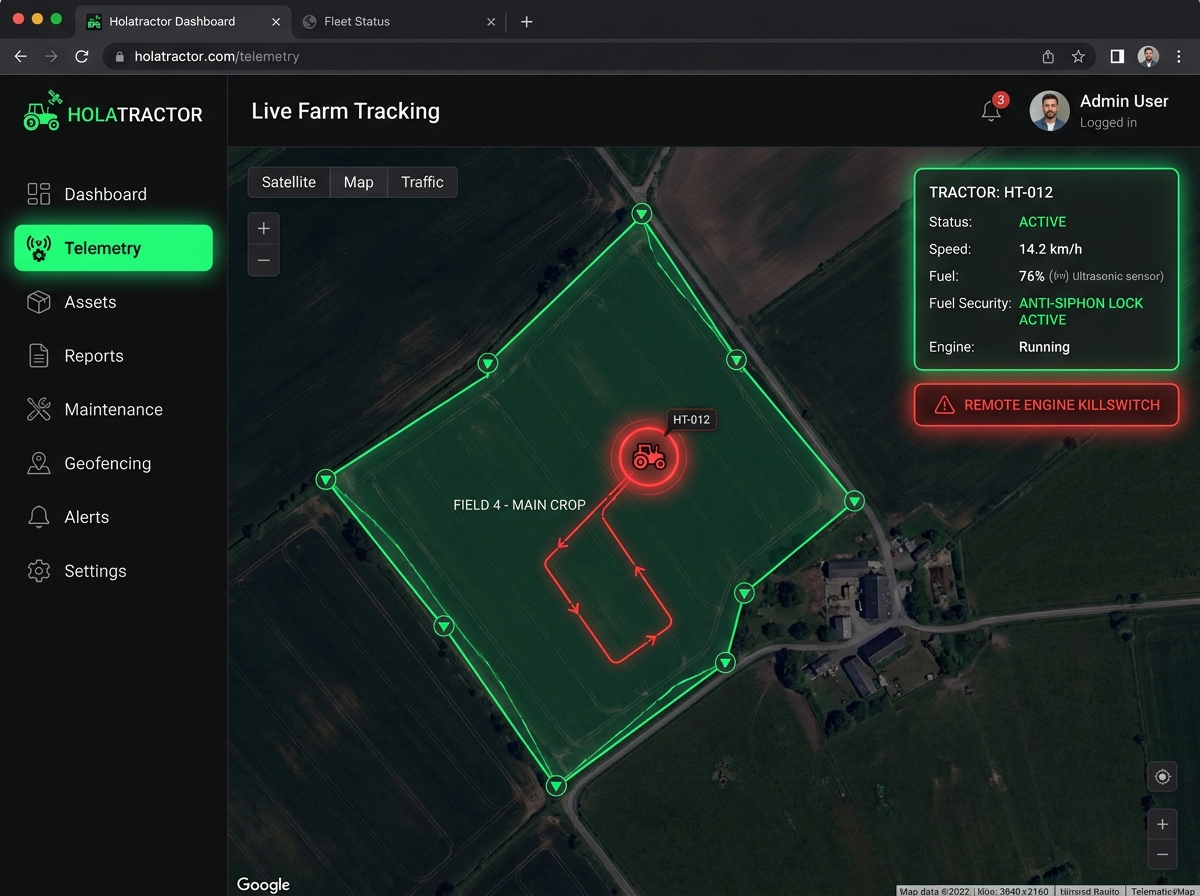Toggle the browser side panel icon
The width and height of the screenshot is (1200, 896).
pos(1117,57)
